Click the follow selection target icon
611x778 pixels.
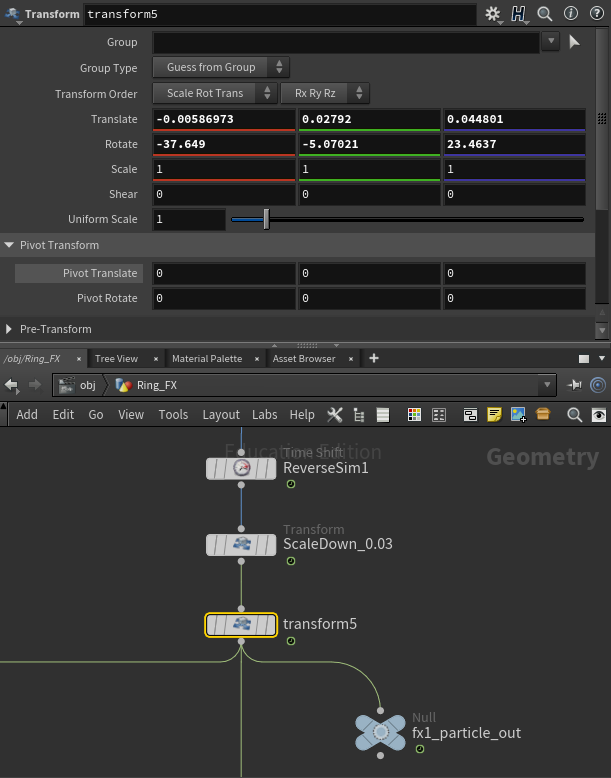598,385
